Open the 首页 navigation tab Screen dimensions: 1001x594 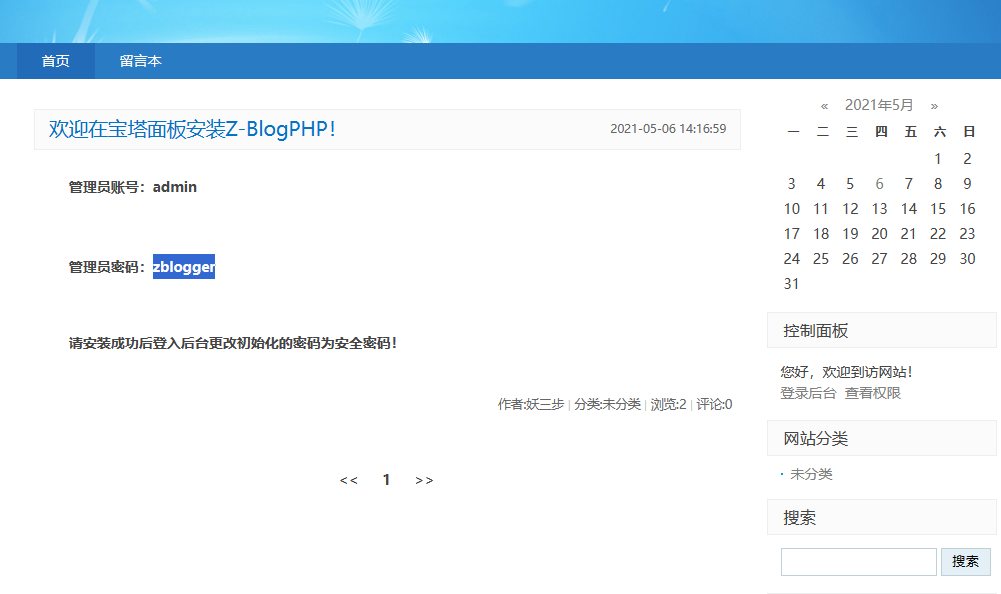pos(56,61)
